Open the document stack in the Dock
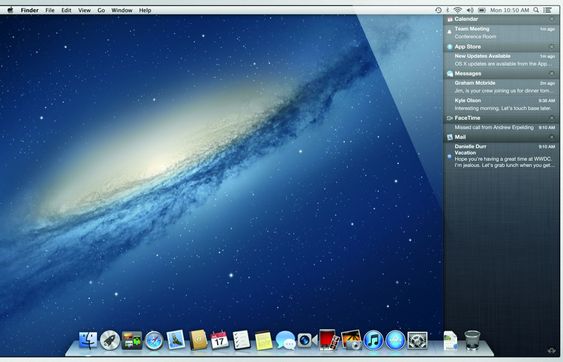This screenshot has height=362, width=563. point(450,340)
